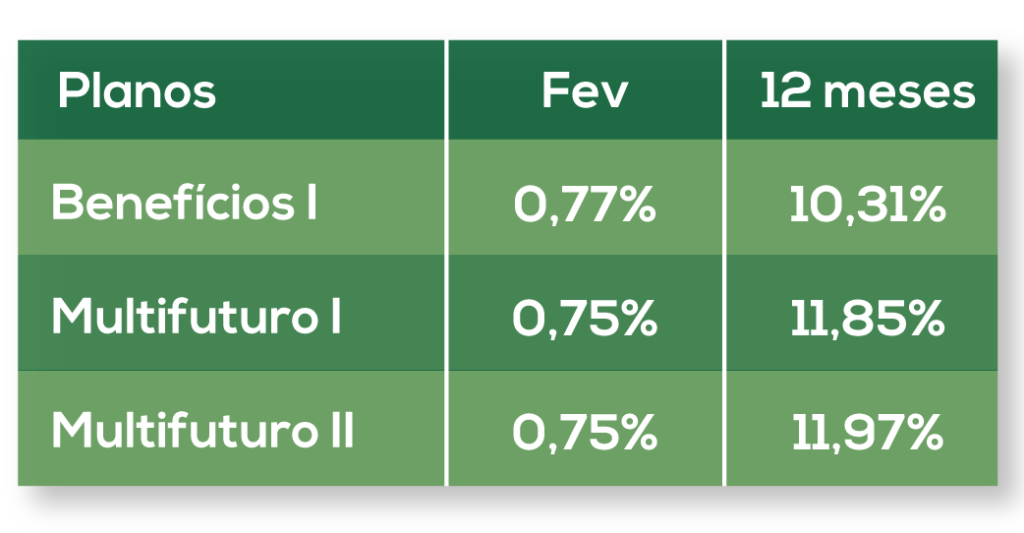
Task: Click the Fev column header
Action: (x=585, y=92)
